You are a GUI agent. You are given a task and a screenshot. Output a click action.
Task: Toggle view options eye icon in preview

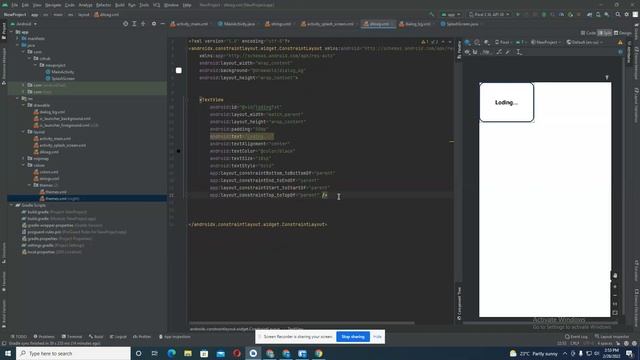point(467,52)
